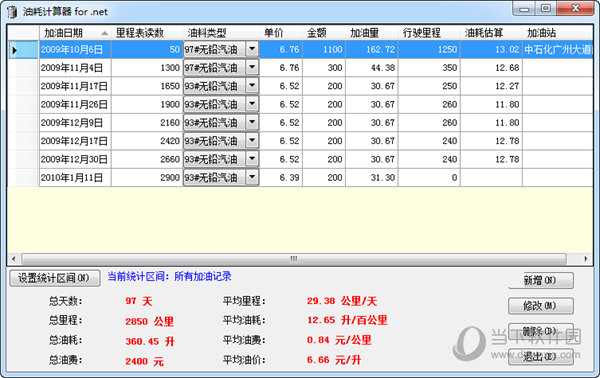The height and width of the screenshot is (378, 600).
Task: Click odometer cell reading 2160
Action: 147,123
